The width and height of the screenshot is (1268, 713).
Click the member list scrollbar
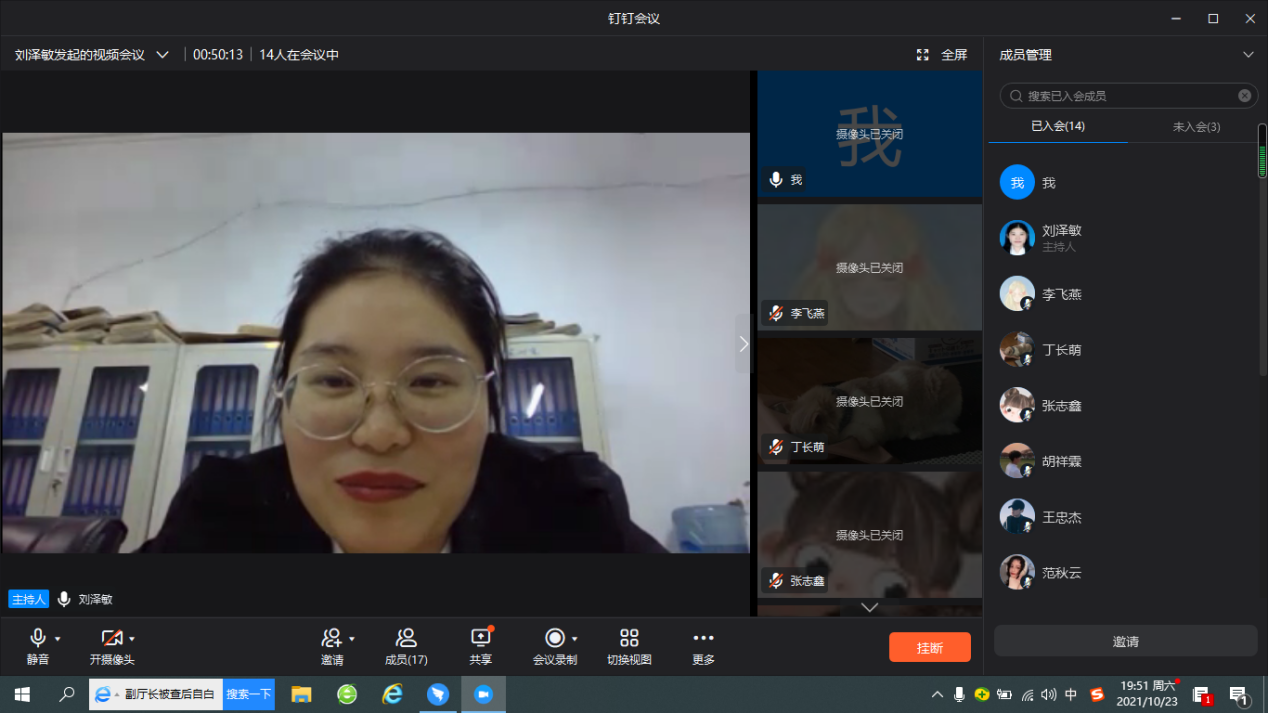click(x=1262, y=160)
